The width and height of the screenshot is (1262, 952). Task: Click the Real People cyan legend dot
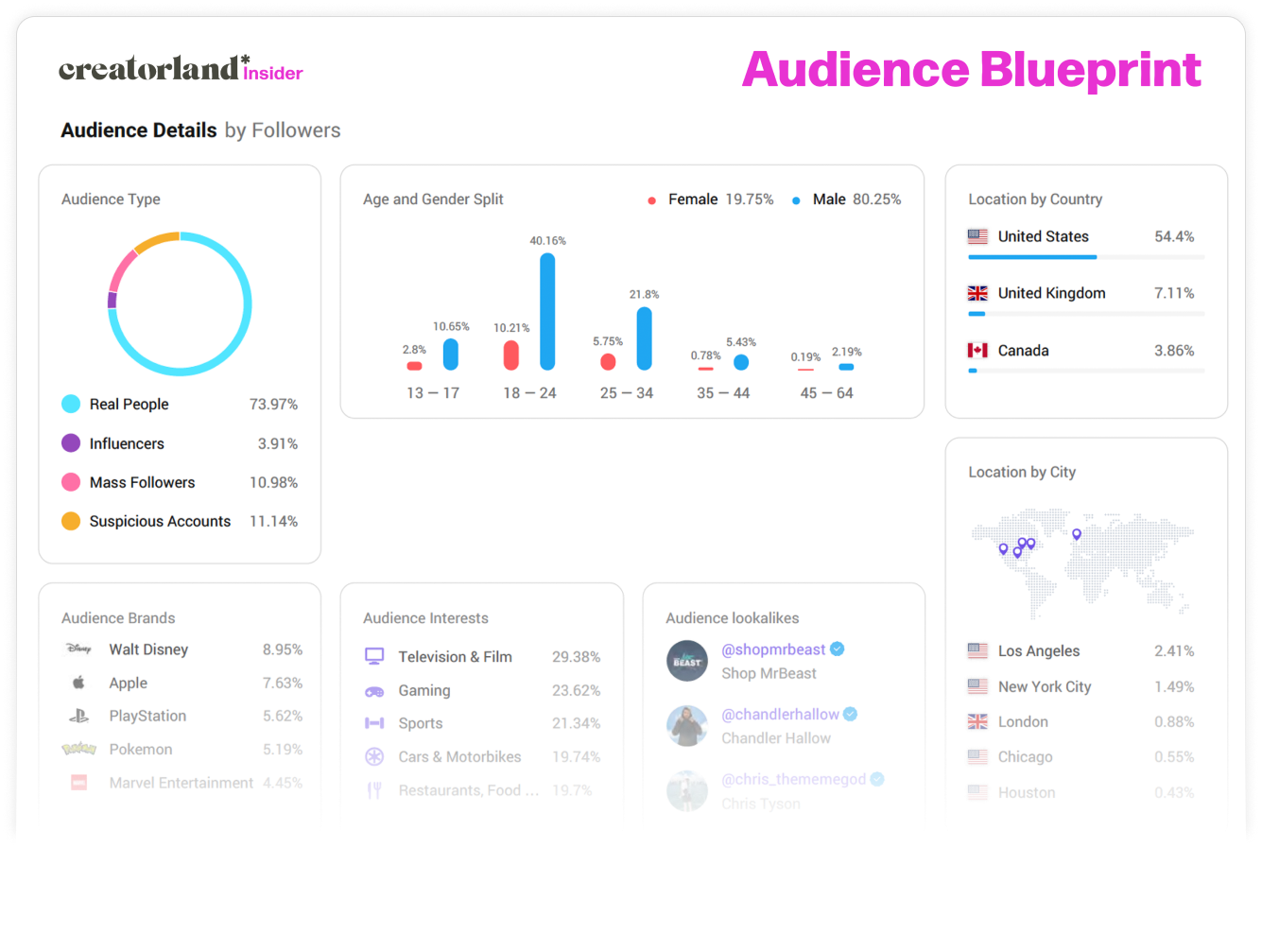pos(71,404)
